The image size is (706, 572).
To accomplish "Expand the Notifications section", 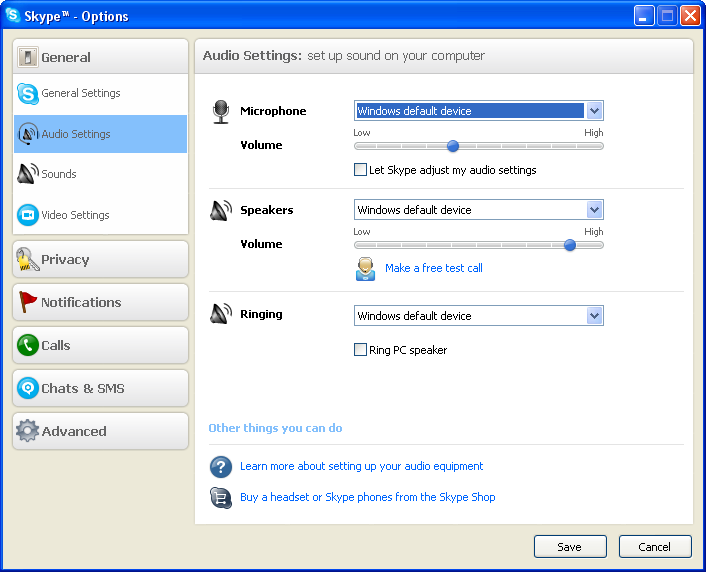I will (100, 302).
